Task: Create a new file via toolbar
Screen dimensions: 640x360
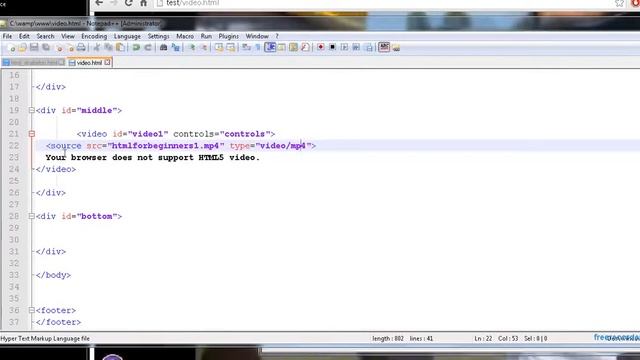Action: point(11,48)
